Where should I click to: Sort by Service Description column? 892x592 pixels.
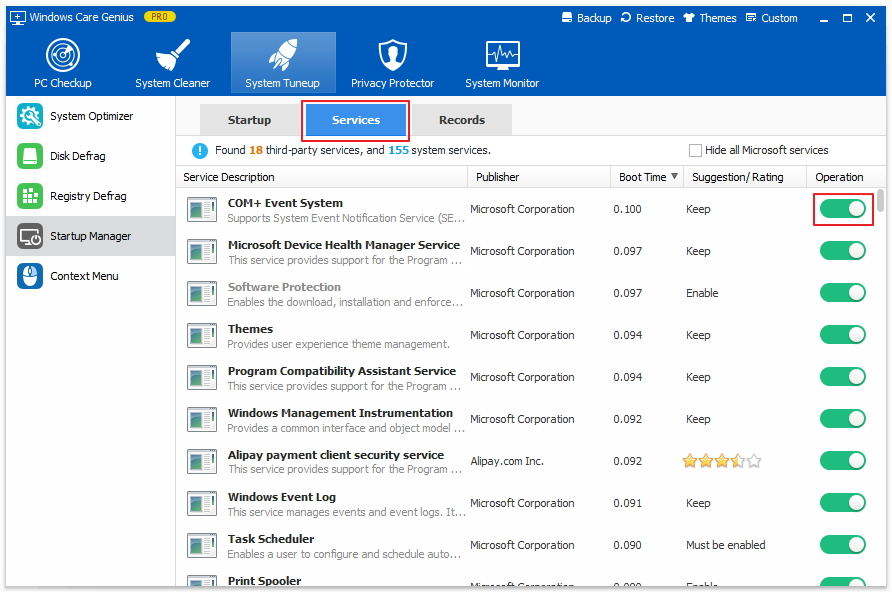(x=321, y=177)
